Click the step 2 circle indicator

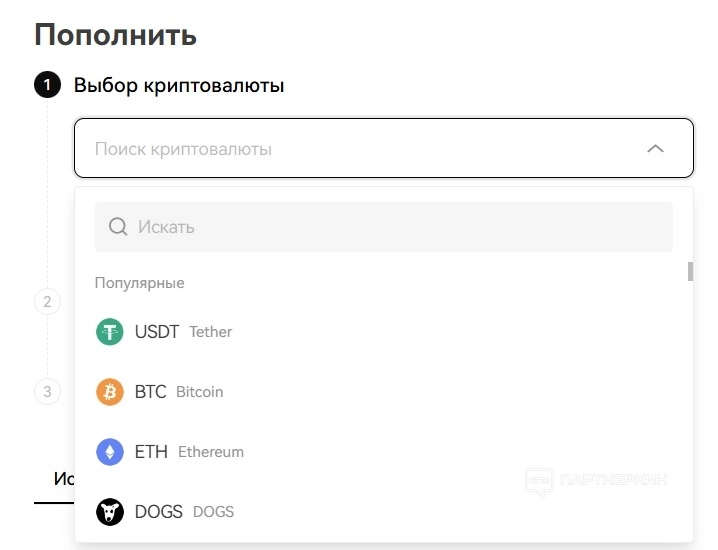point(47,301)
